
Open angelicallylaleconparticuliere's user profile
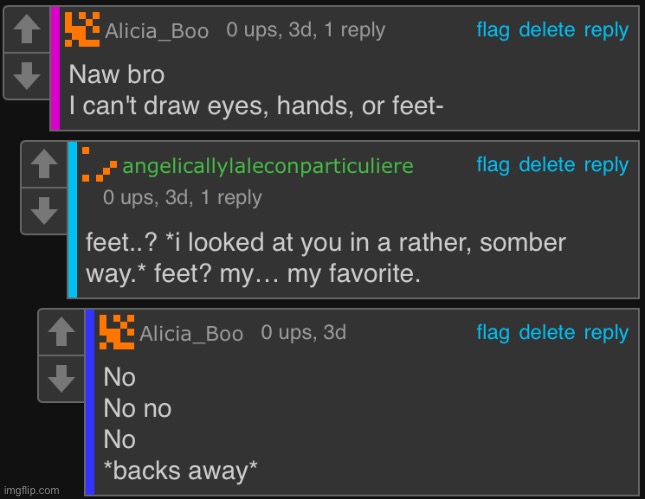tap(266, 167)
